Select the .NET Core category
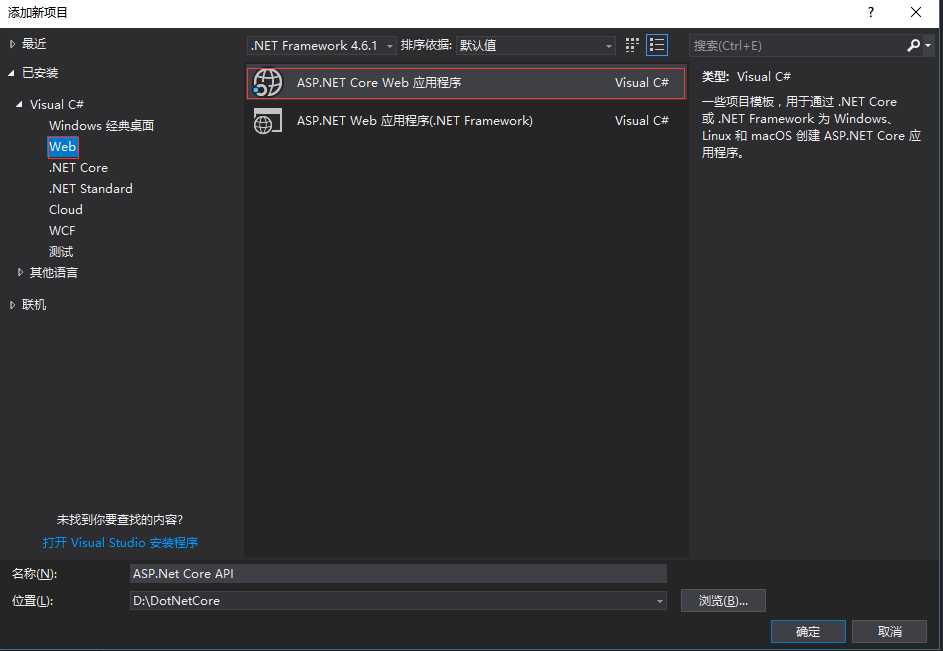This screenshot has width=943, height=651. [78, 168]
